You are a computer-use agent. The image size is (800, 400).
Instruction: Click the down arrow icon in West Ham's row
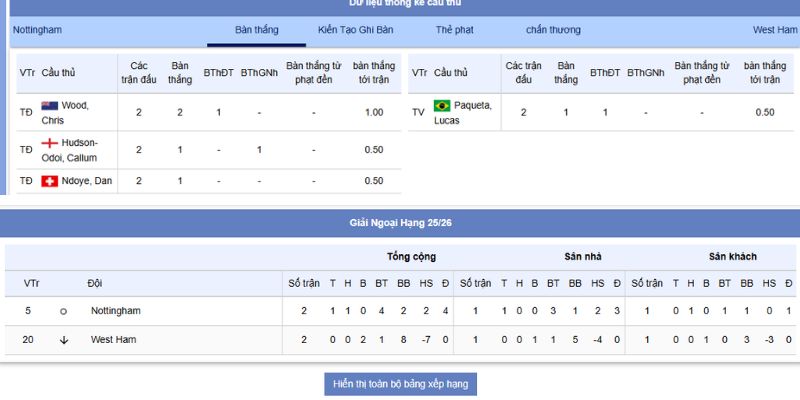click(x=63, y=340)
